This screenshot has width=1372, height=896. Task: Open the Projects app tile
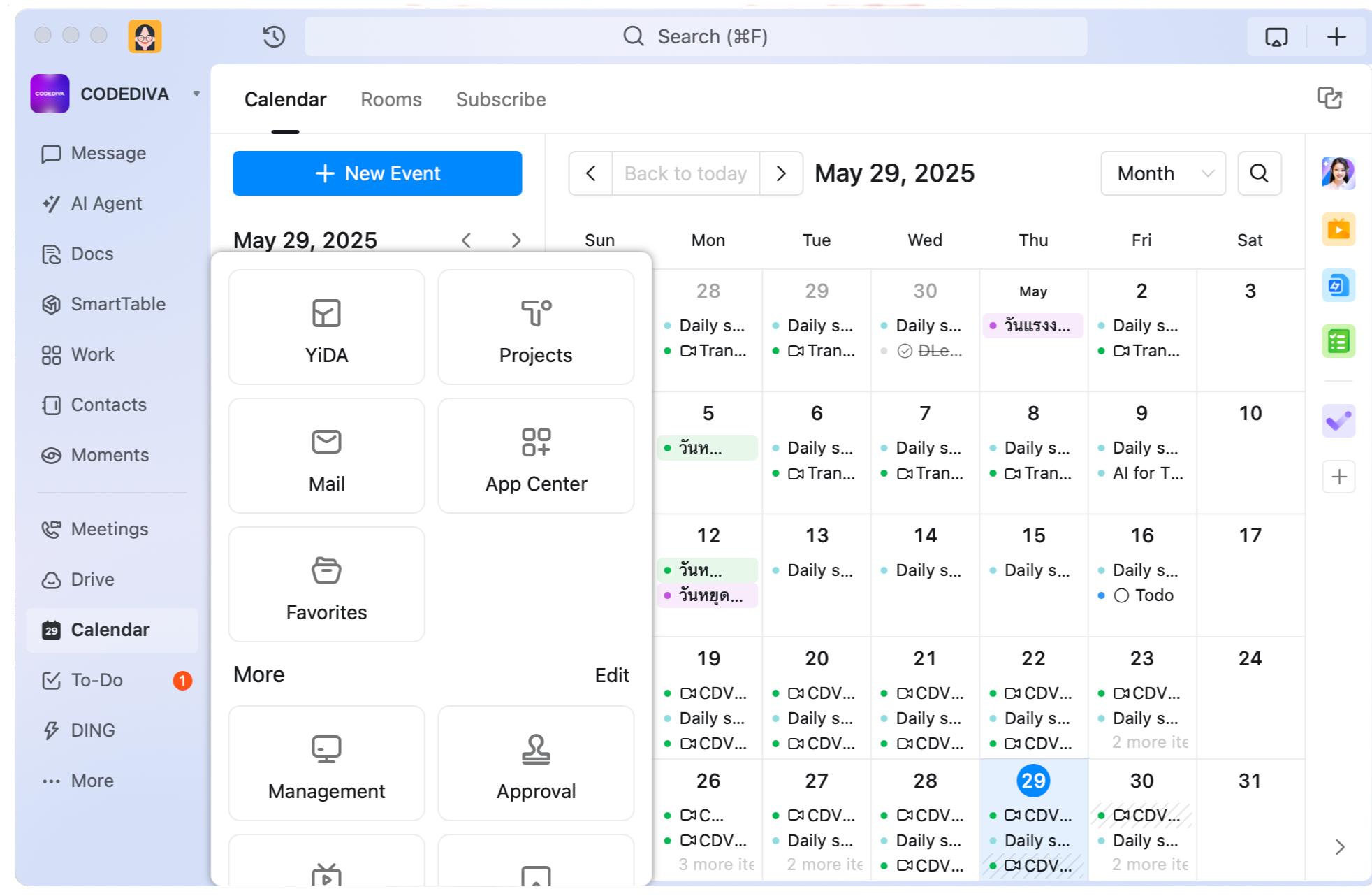(x=536, y=327)
